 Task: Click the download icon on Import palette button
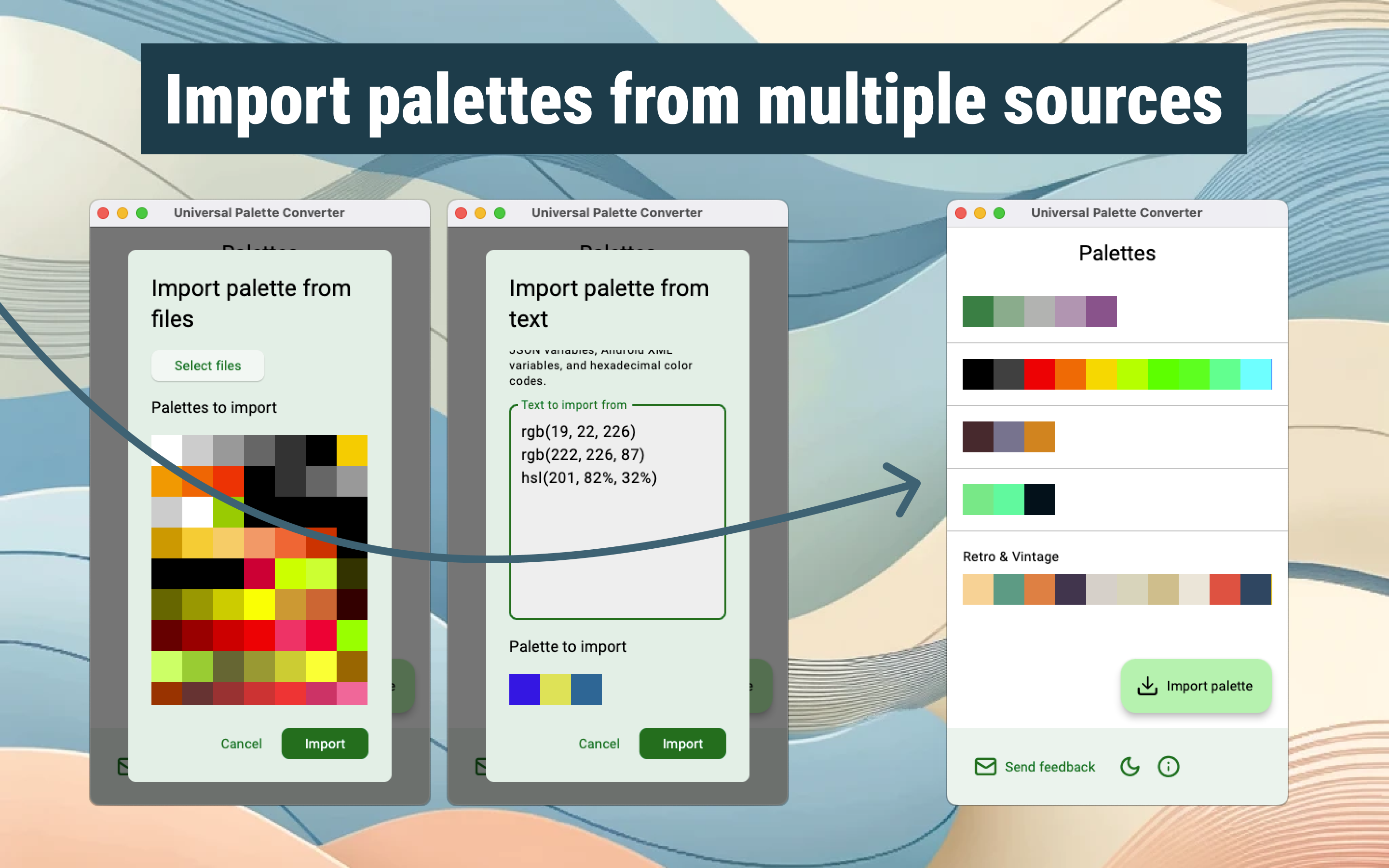1147,685
